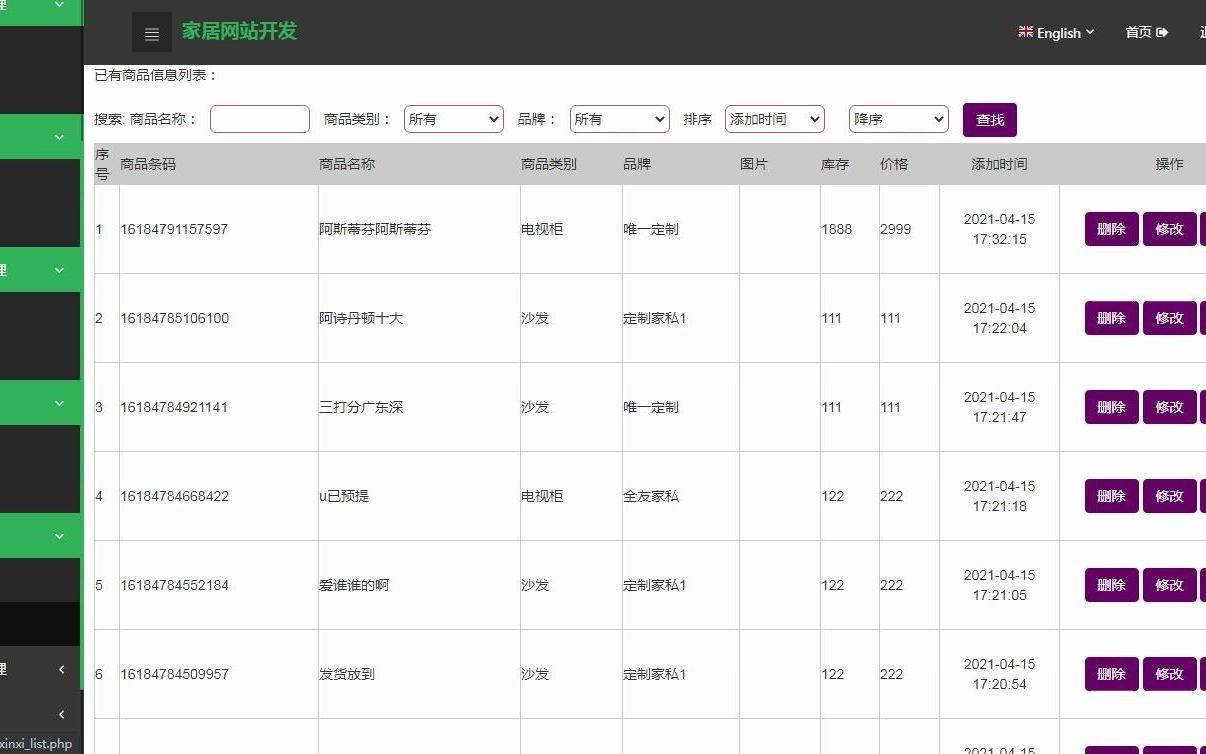Collapse the bottom sidebar section chevron
The width and height of the screenshot is (1206, 754).
61,714
